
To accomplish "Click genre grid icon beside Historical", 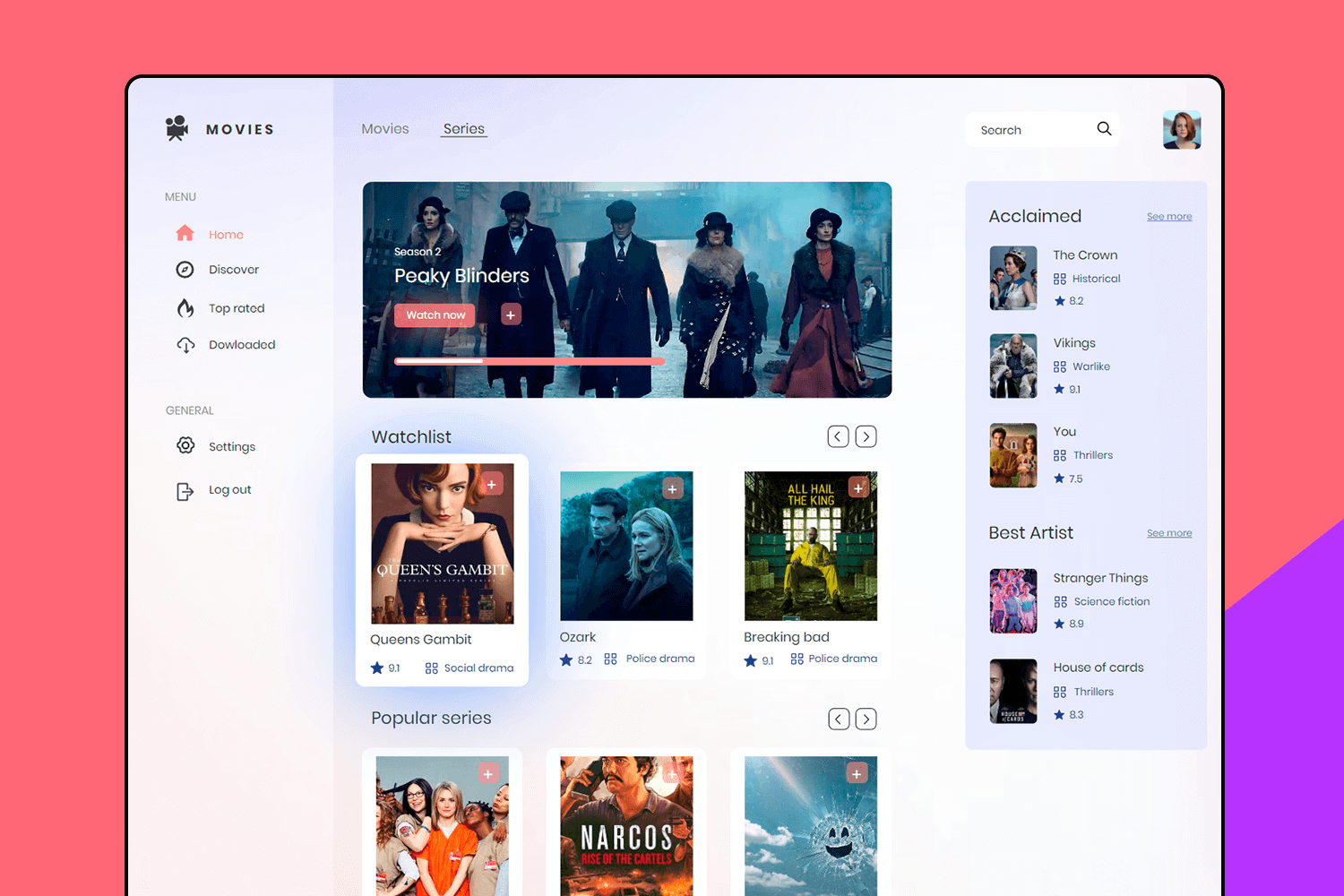I will coord(1060,279).
